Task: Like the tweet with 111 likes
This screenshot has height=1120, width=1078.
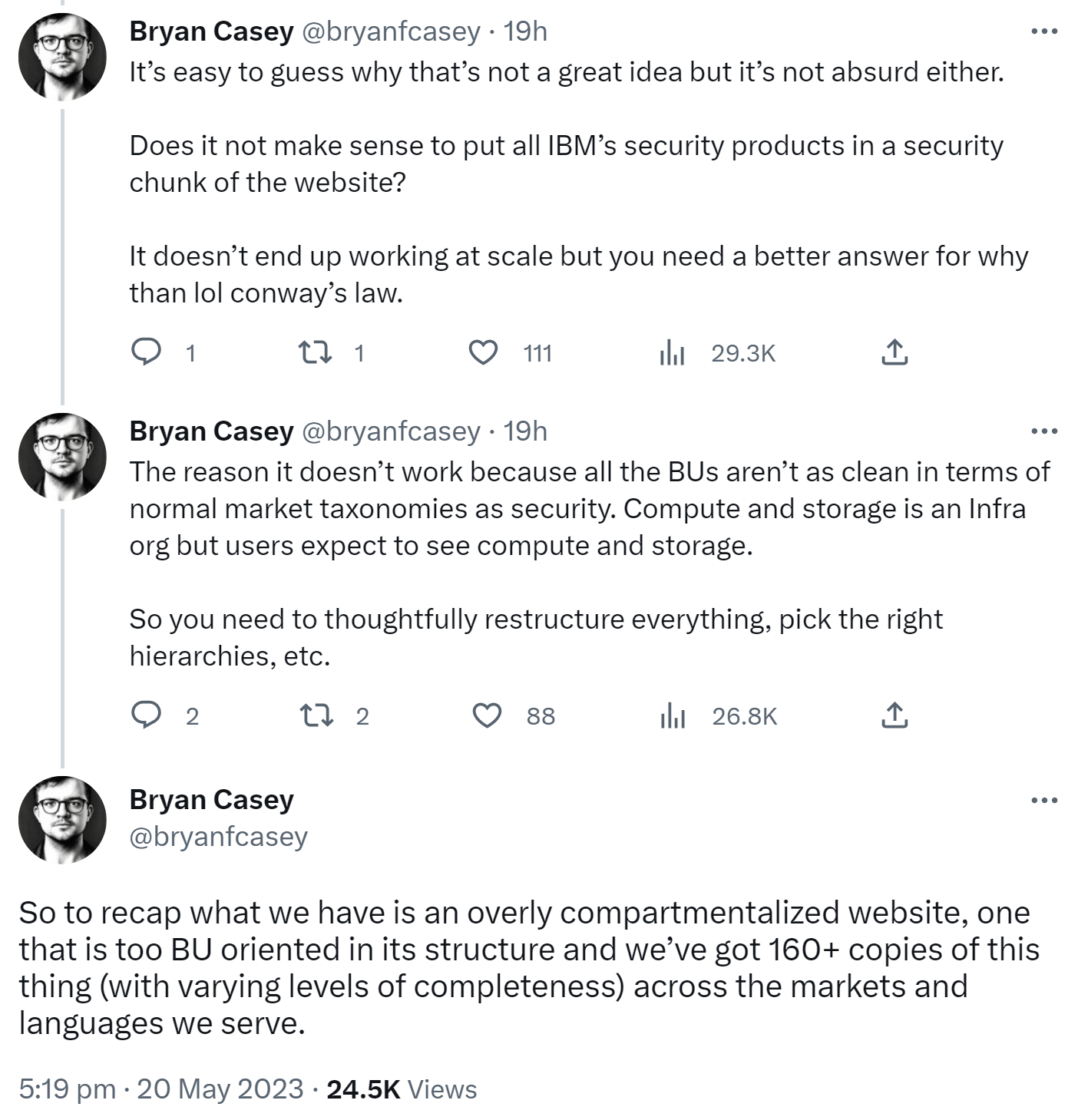Action: click(x=484, y=353)
